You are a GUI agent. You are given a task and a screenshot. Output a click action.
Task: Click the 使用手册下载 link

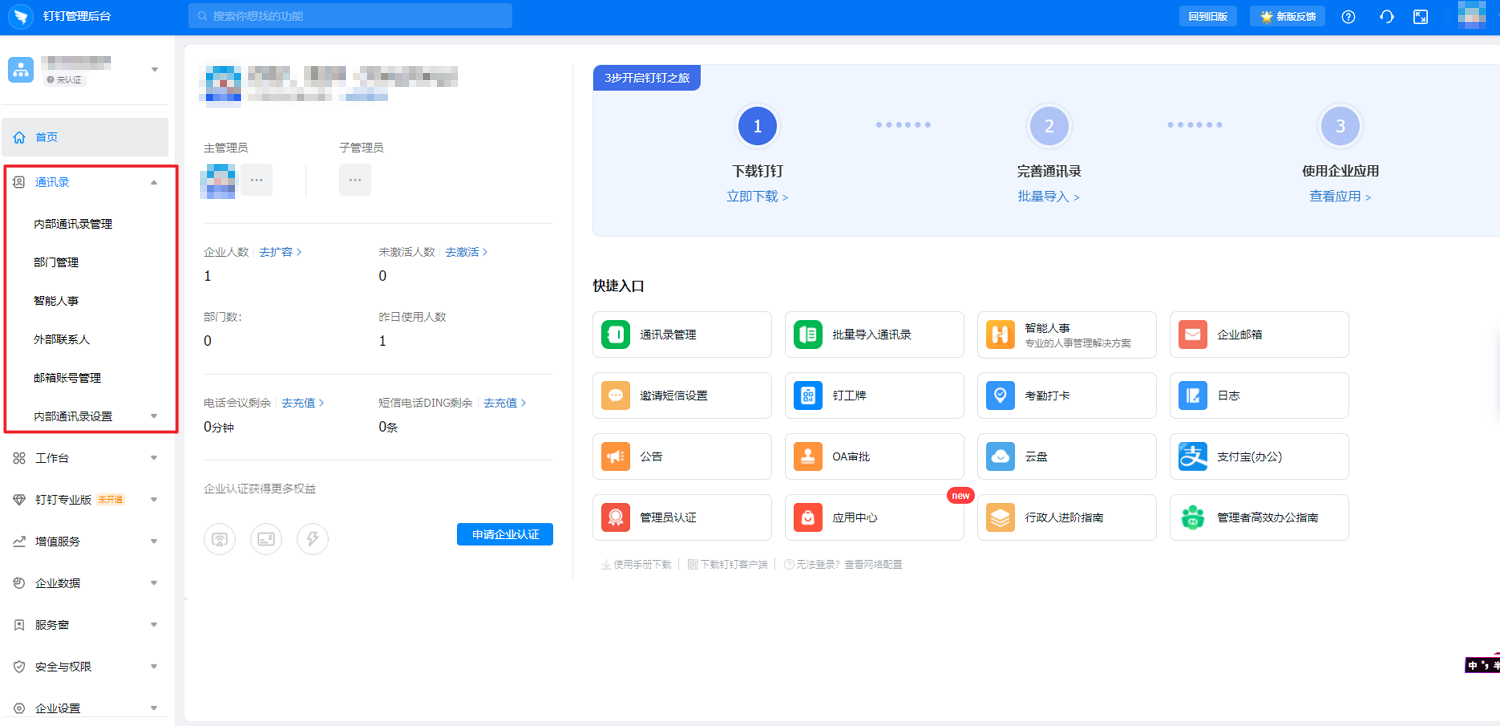pyautogui.click(x=636, y=565)
